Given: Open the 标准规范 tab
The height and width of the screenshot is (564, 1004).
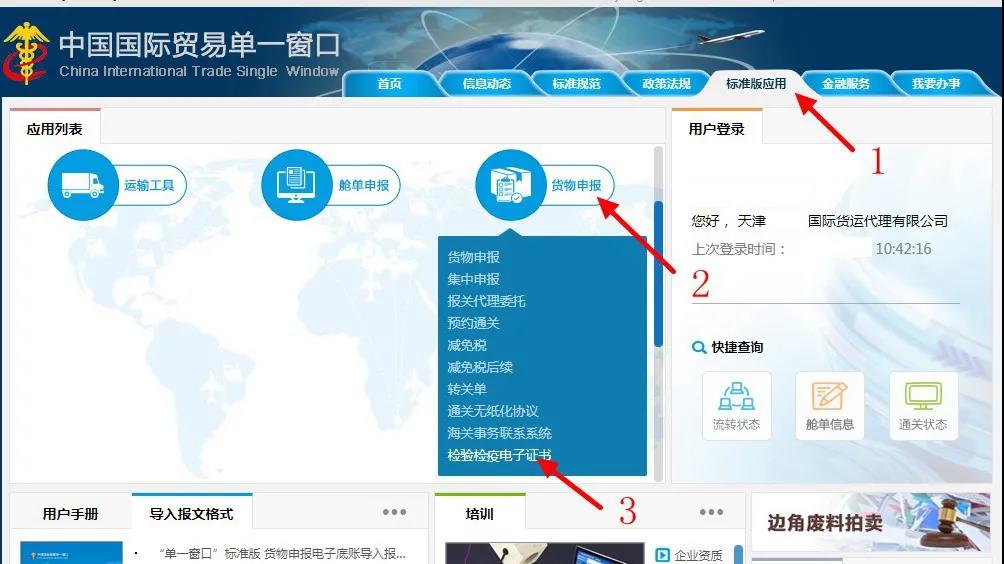Looking at the screenshot, I should (576, 84).
